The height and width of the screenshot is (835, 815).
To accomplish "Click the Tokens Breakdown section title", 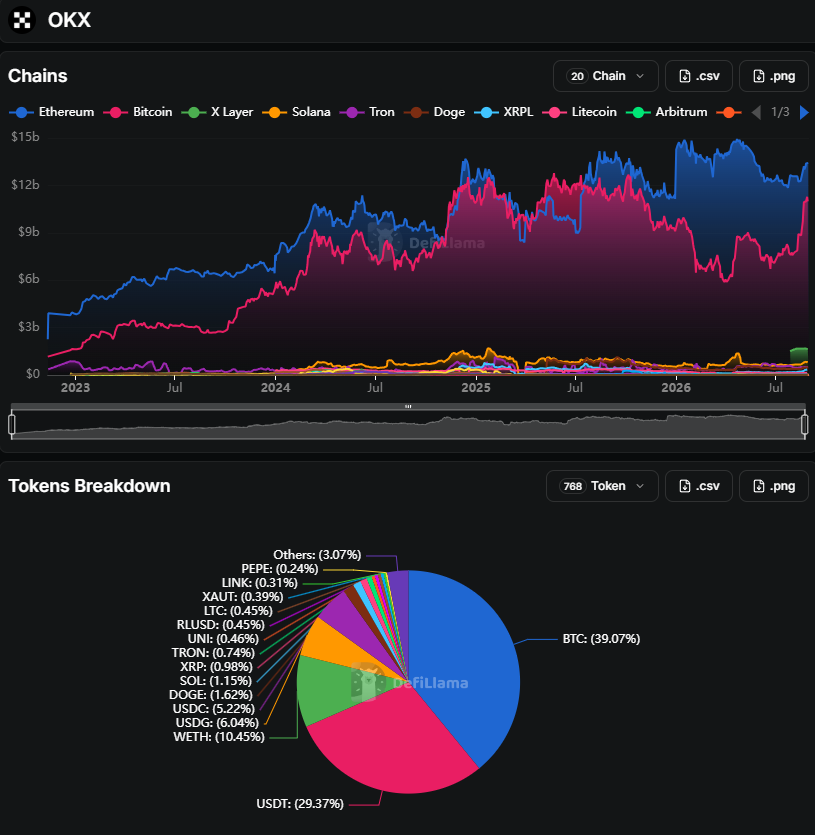I will coord(89,486).
